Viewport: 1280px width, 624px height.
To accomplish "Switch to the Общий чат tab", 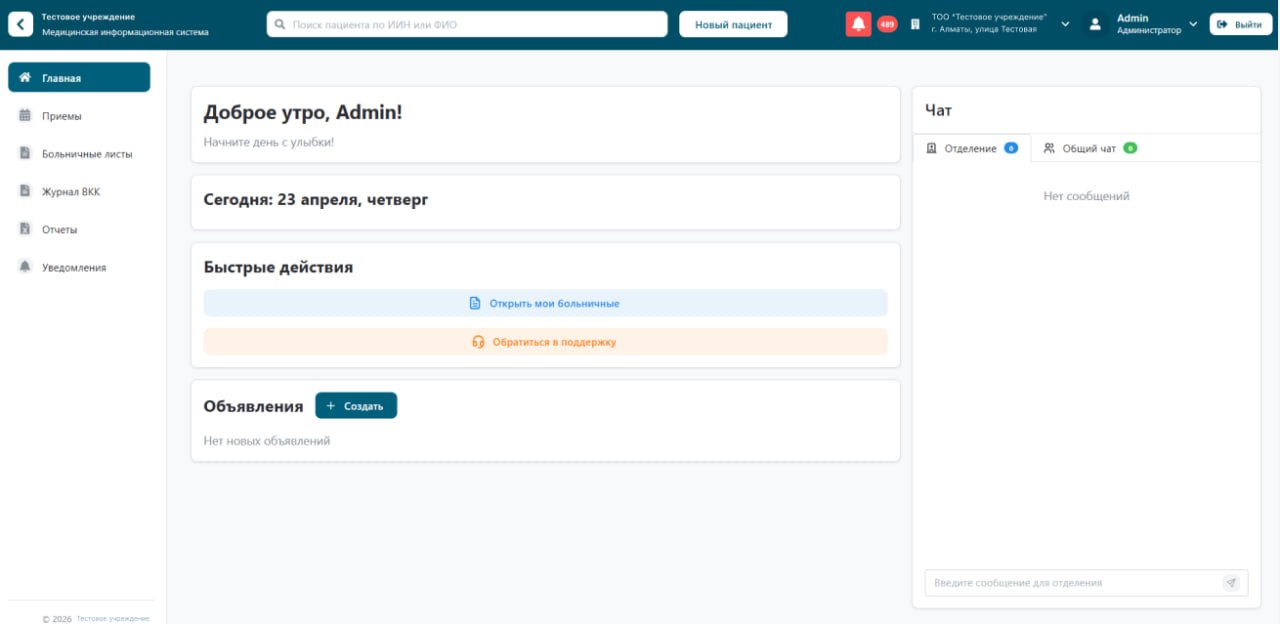I will tap(1088, 148).
